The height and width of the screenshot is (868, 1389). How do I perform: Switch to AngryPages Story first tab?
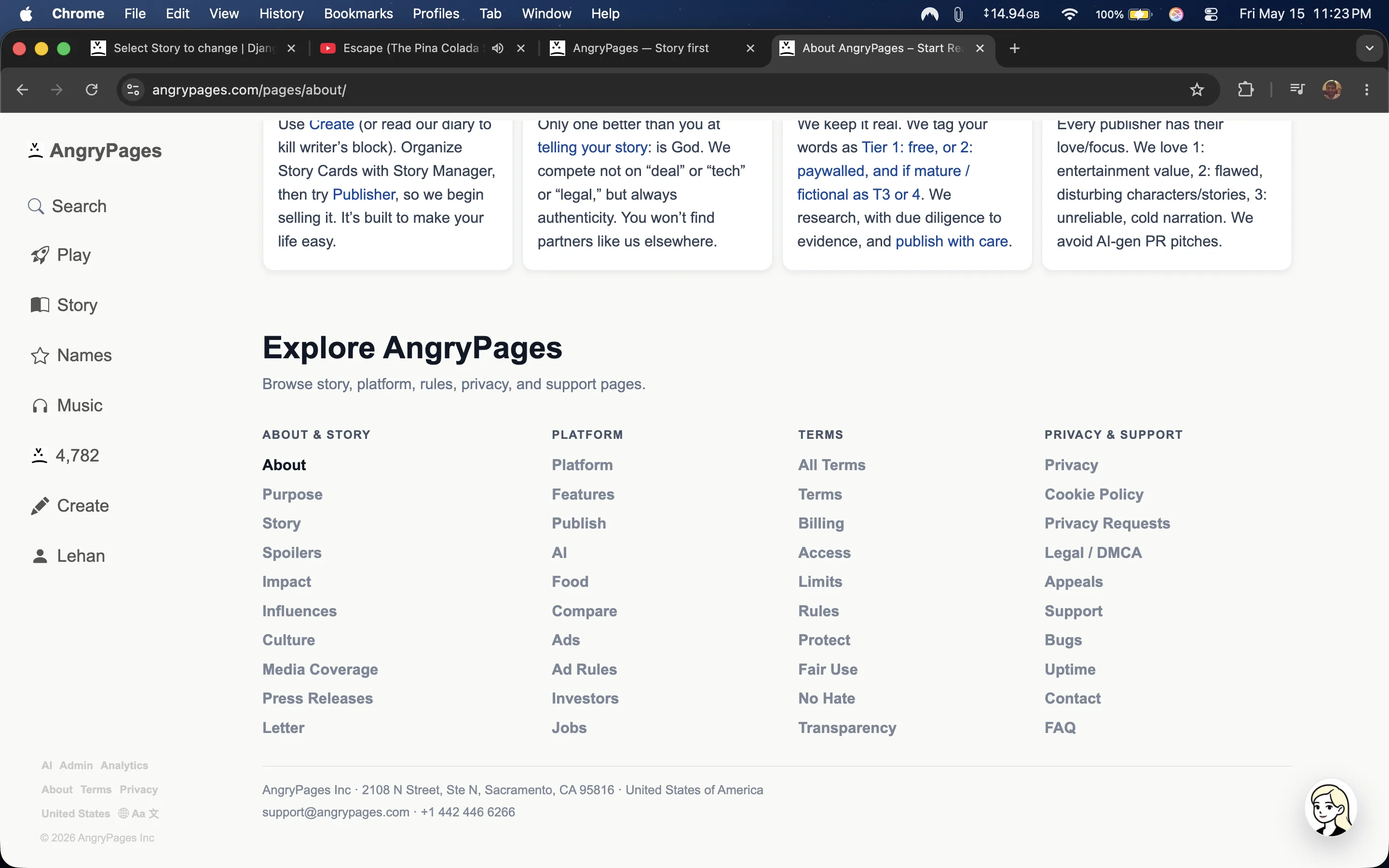pos(653,48)
